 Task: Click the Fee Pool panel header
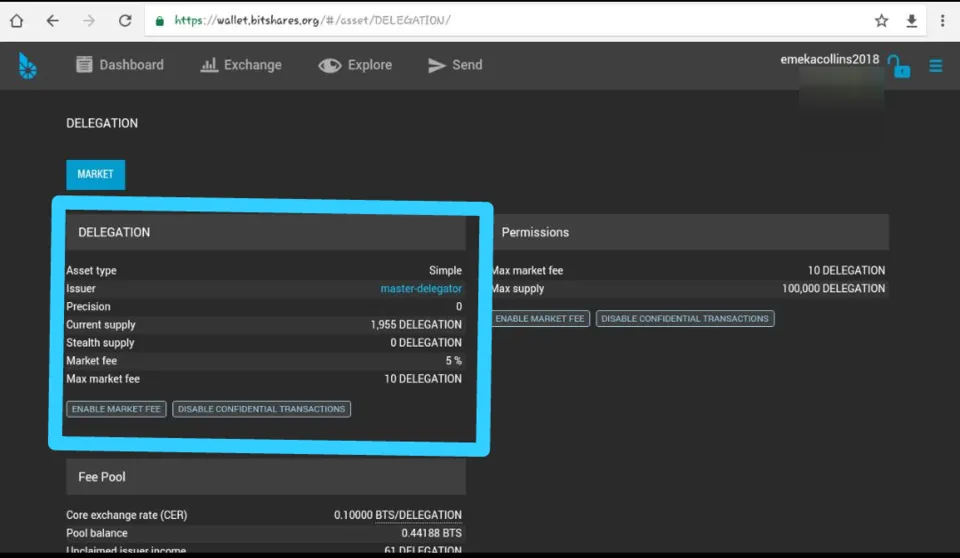266,477
